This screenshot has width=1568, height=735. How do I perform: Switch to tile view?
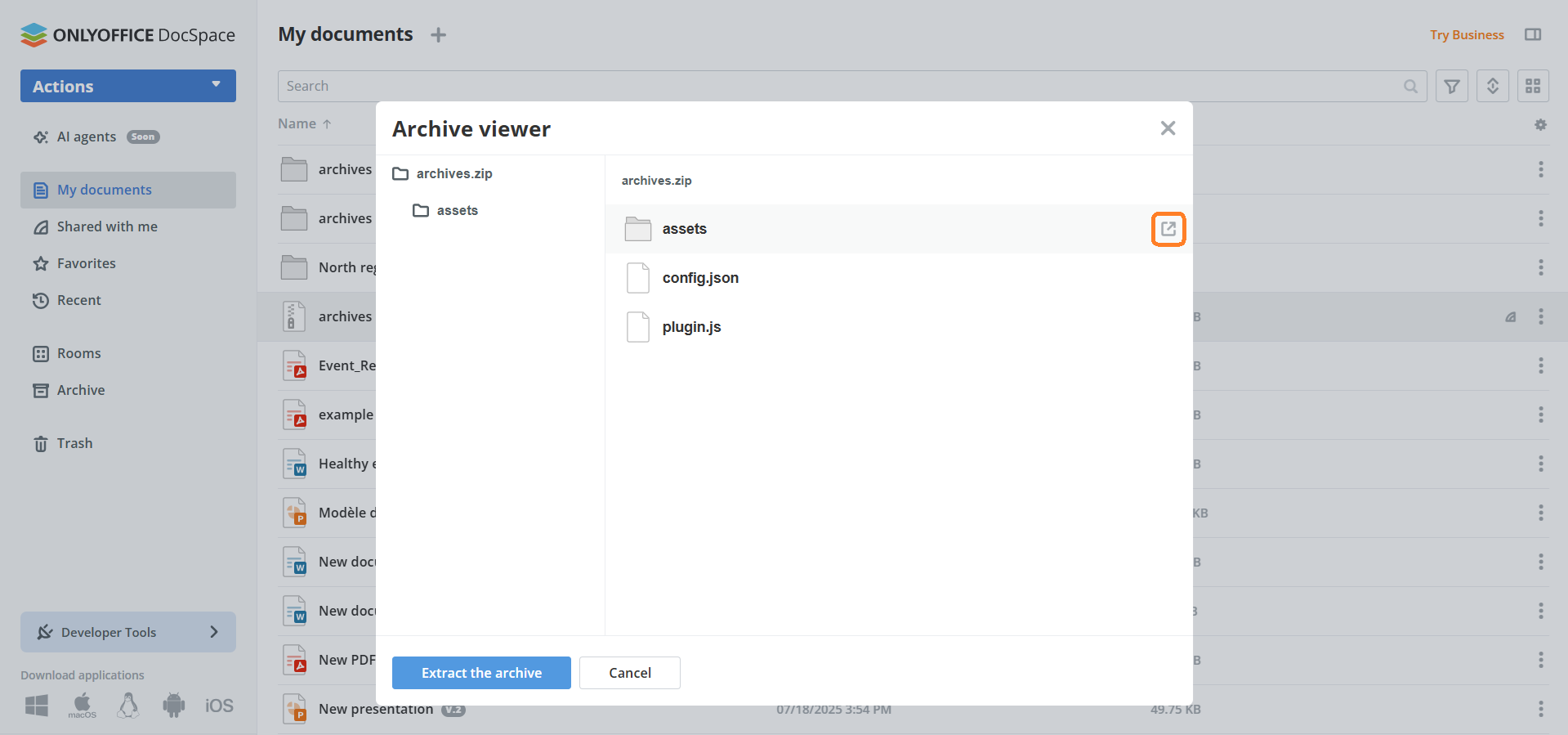[1533, 86]
